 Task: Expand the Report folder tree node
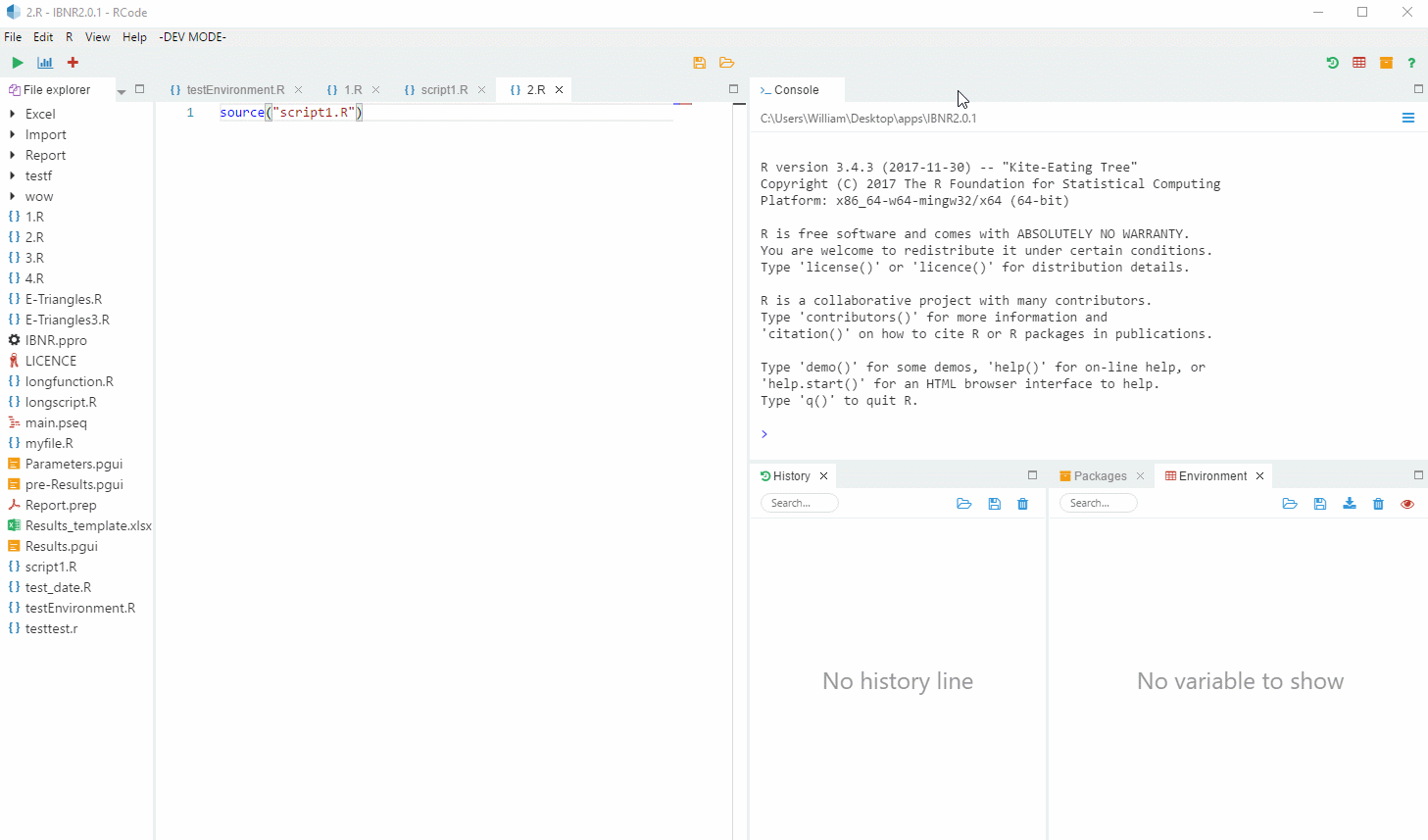(12, 155)
